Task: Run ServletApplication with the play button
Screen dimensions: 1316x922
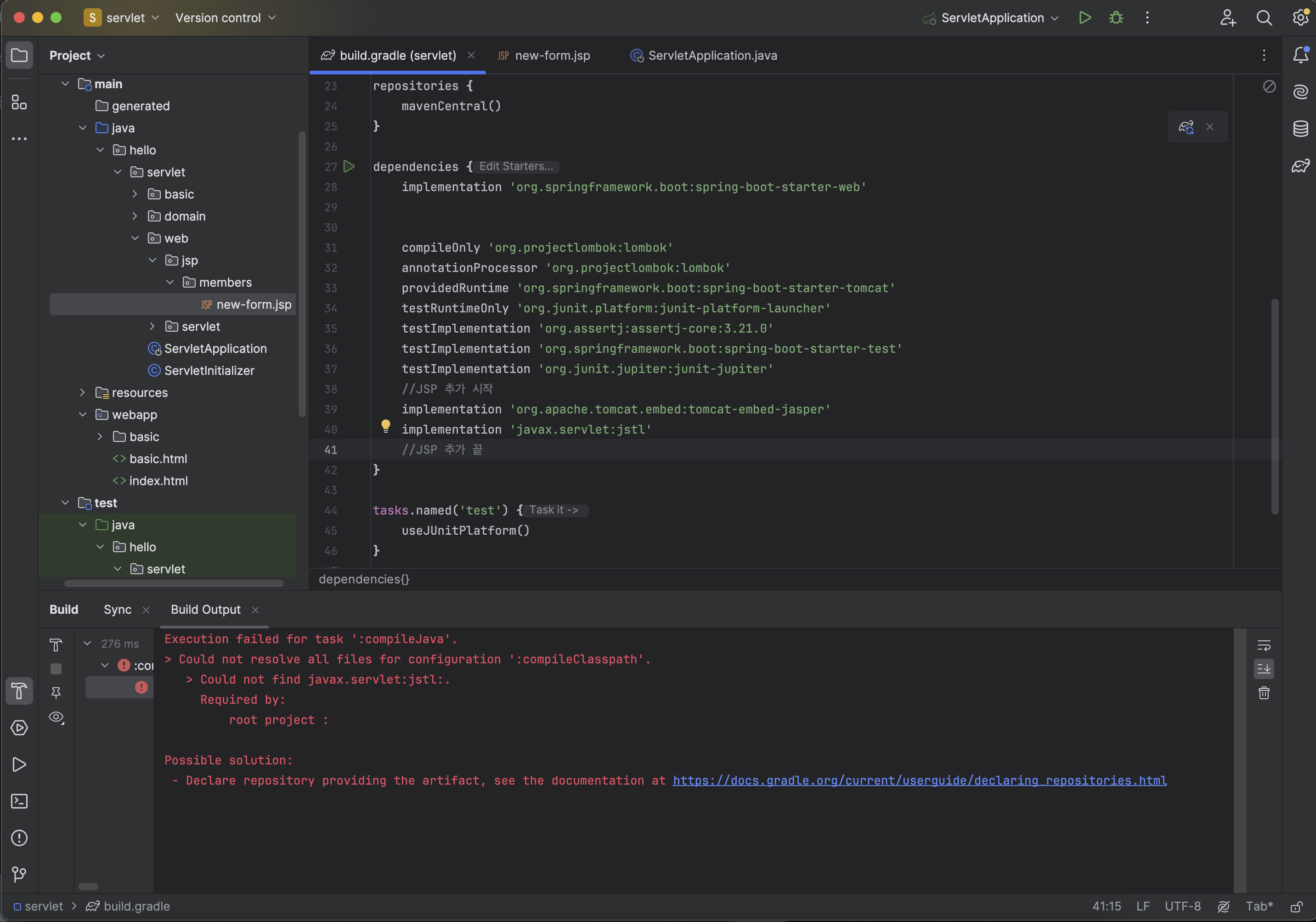Action: point(1084,18)
